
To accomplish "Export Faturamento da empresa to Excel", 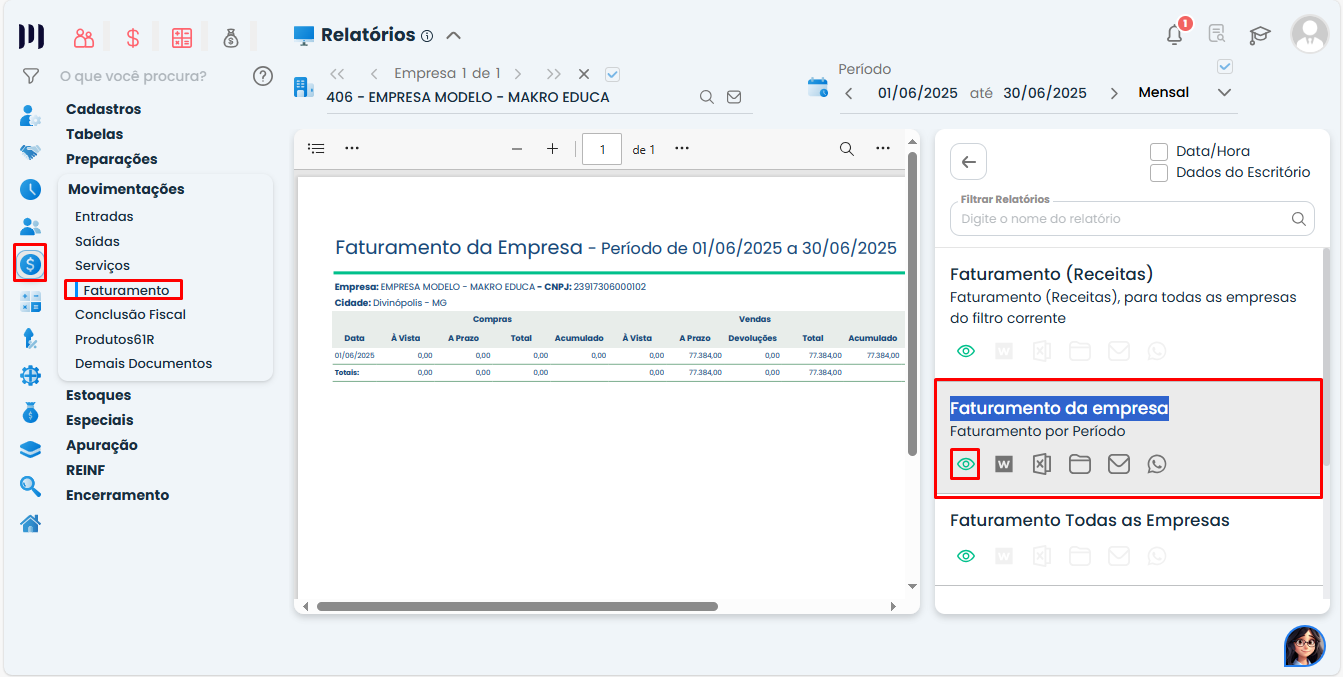I will [x=1042, y=463].
